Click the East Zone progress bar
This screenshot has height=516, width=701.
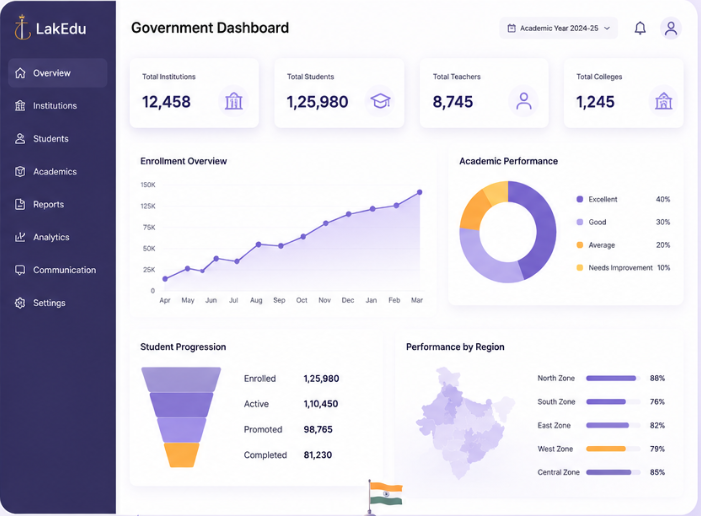pos(613,425)
